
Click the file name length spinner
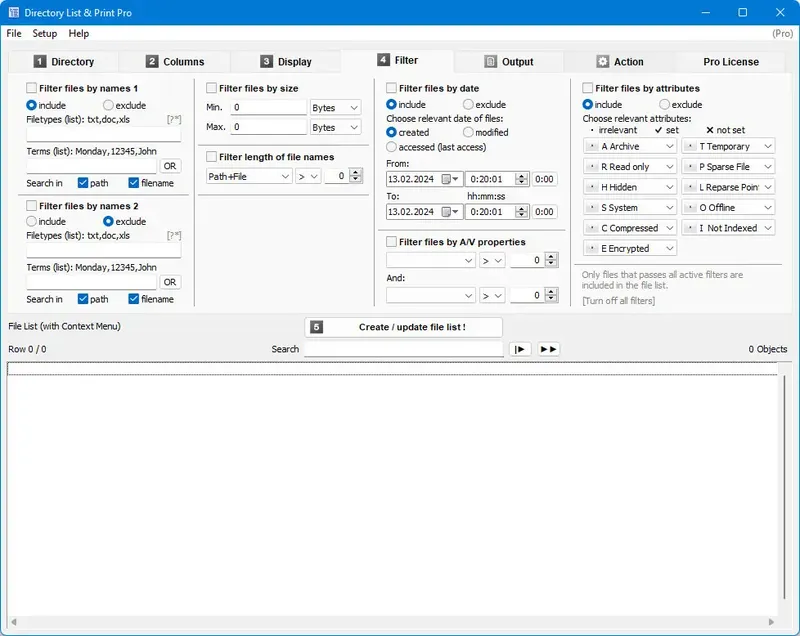pos(356,176)
